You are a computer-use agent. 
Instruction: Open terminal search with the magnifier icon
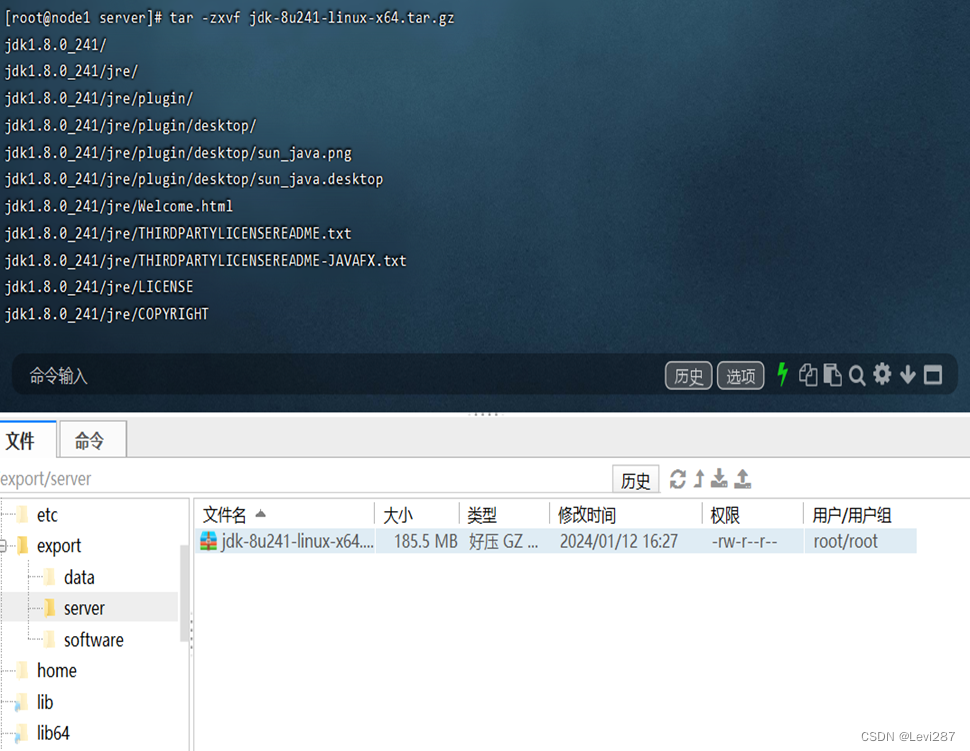pyautogui.click(x=857, y=375)
